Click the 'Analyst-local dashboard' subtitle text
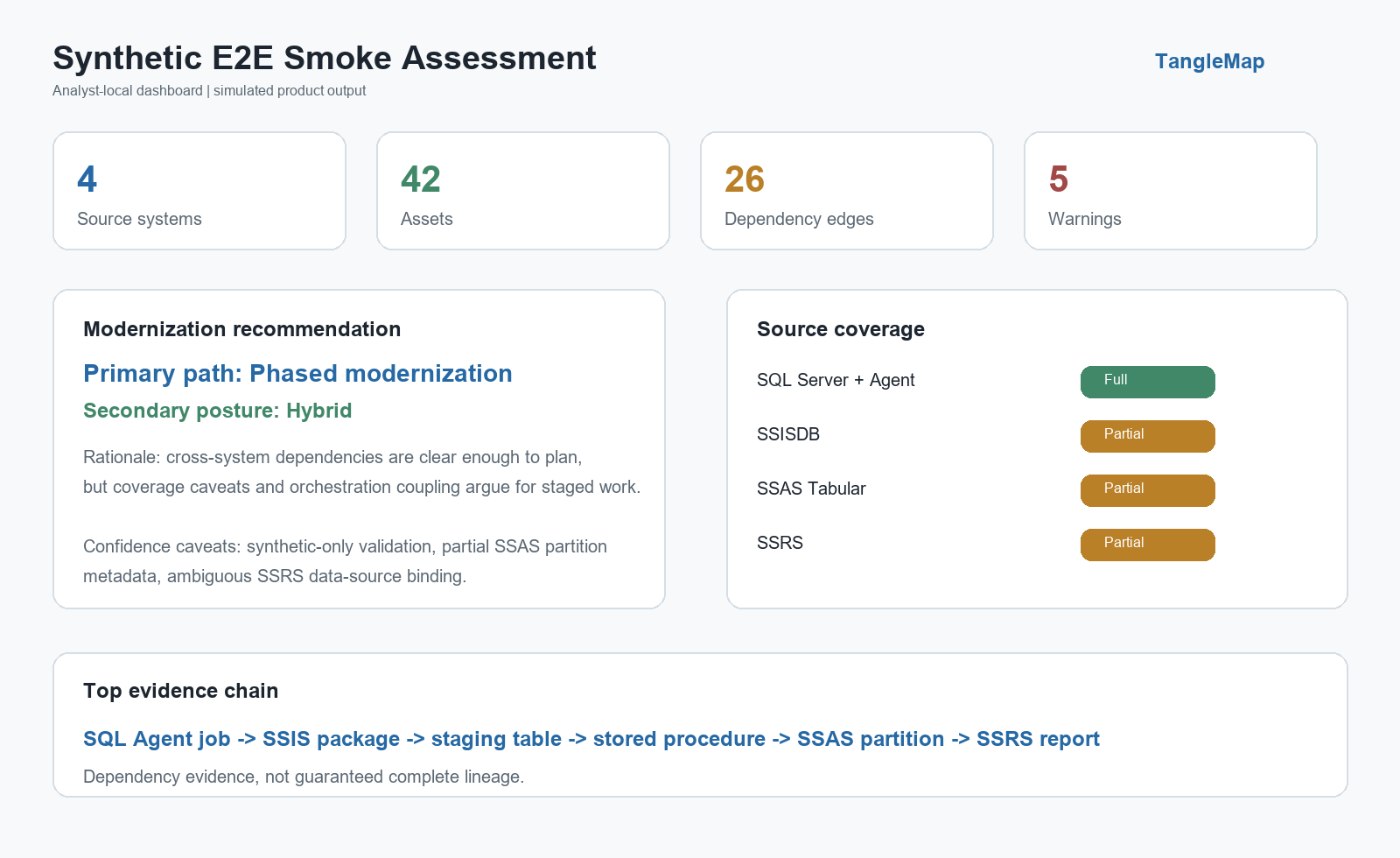Viewport: 1400px width, 858px height. pos(128,91)
